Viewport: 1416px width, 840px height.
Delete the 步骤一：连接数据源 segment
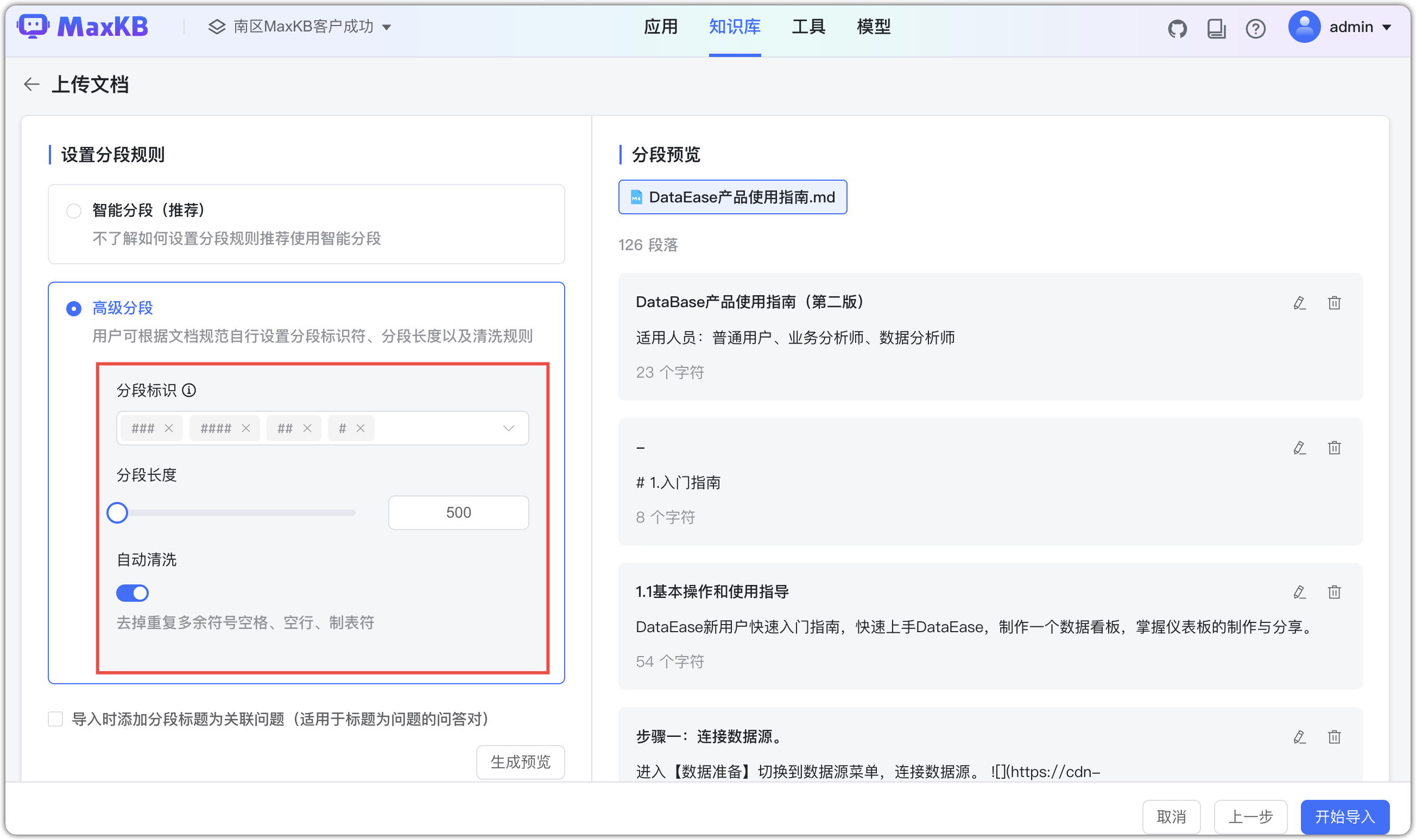1335,737
